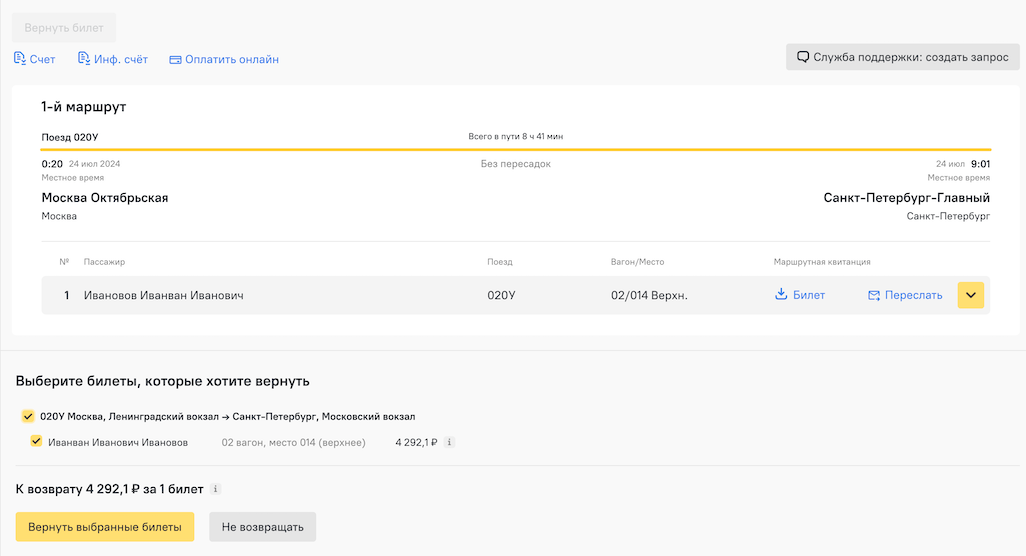
Task: Click the Без пересадок label
Action: [x=516, y=164]
